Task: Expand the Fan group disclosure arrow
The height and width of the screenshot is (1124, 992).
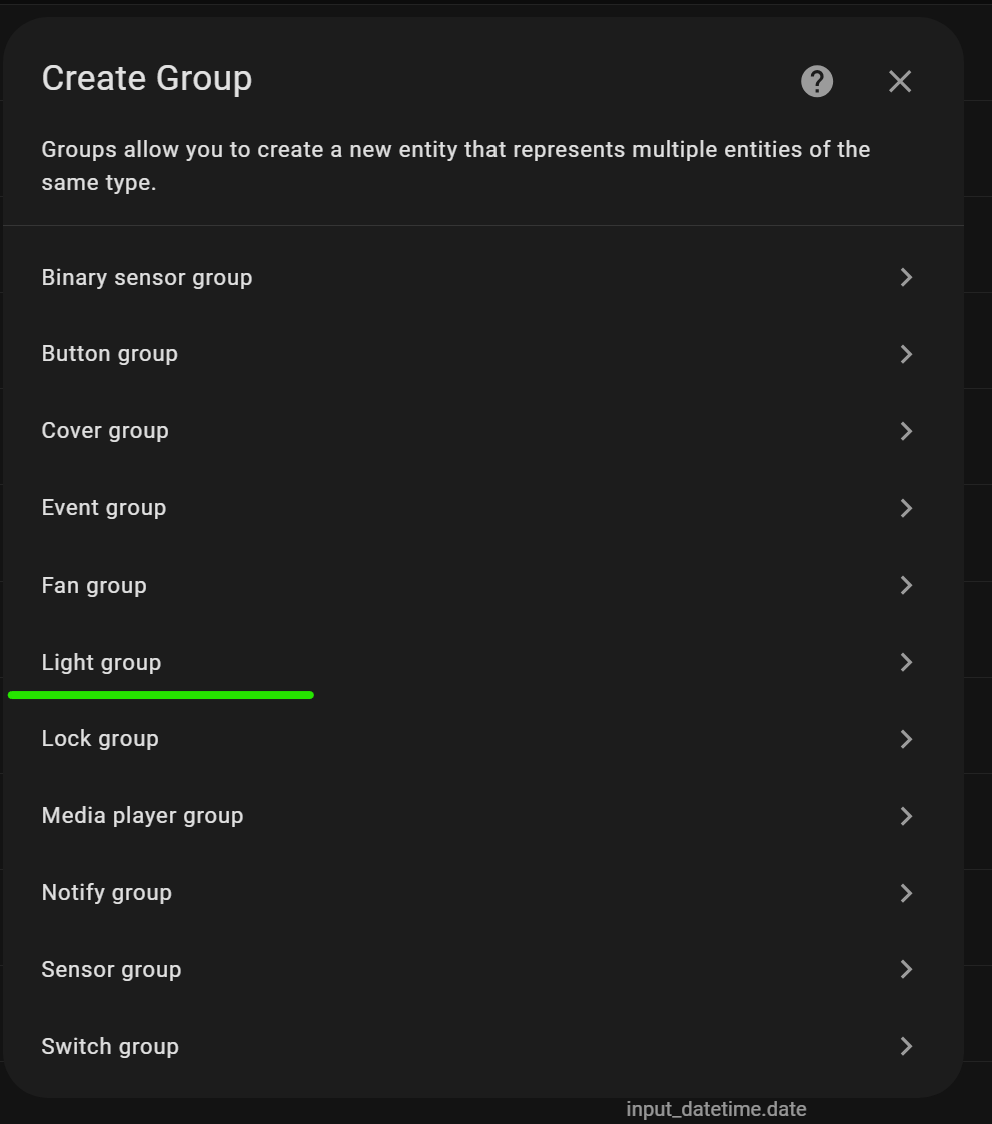Action: click(x=906, y=585)
